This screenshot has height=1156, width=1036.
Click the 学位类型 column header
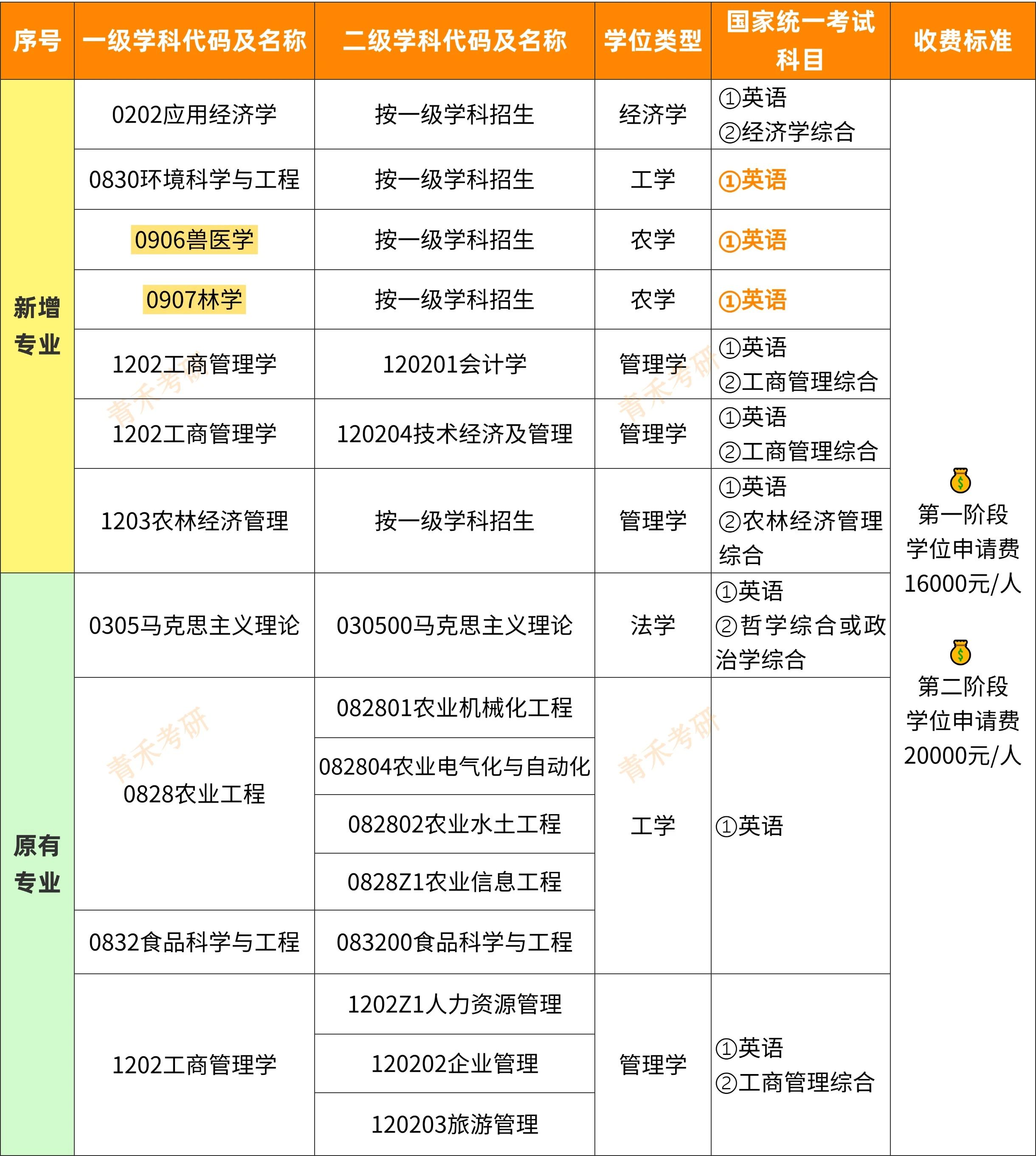click(x=652, y=41)
